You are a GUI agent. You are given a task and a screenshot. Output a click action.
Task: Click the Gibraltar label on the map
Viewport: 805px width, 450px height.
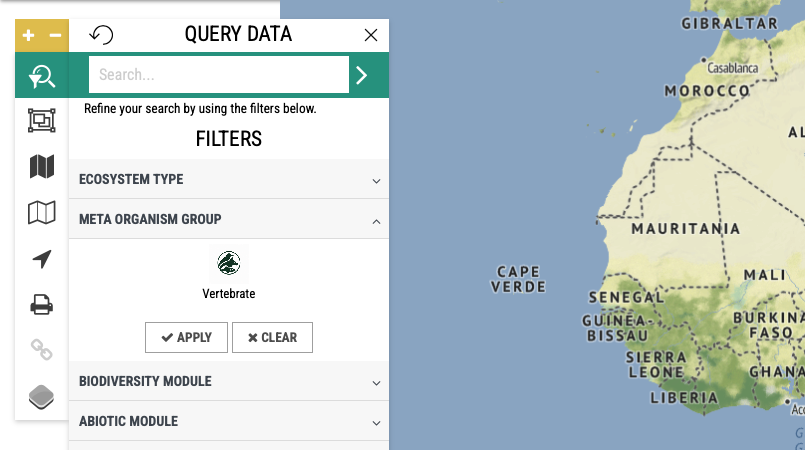pyautogui.click(x=730, y=24)
